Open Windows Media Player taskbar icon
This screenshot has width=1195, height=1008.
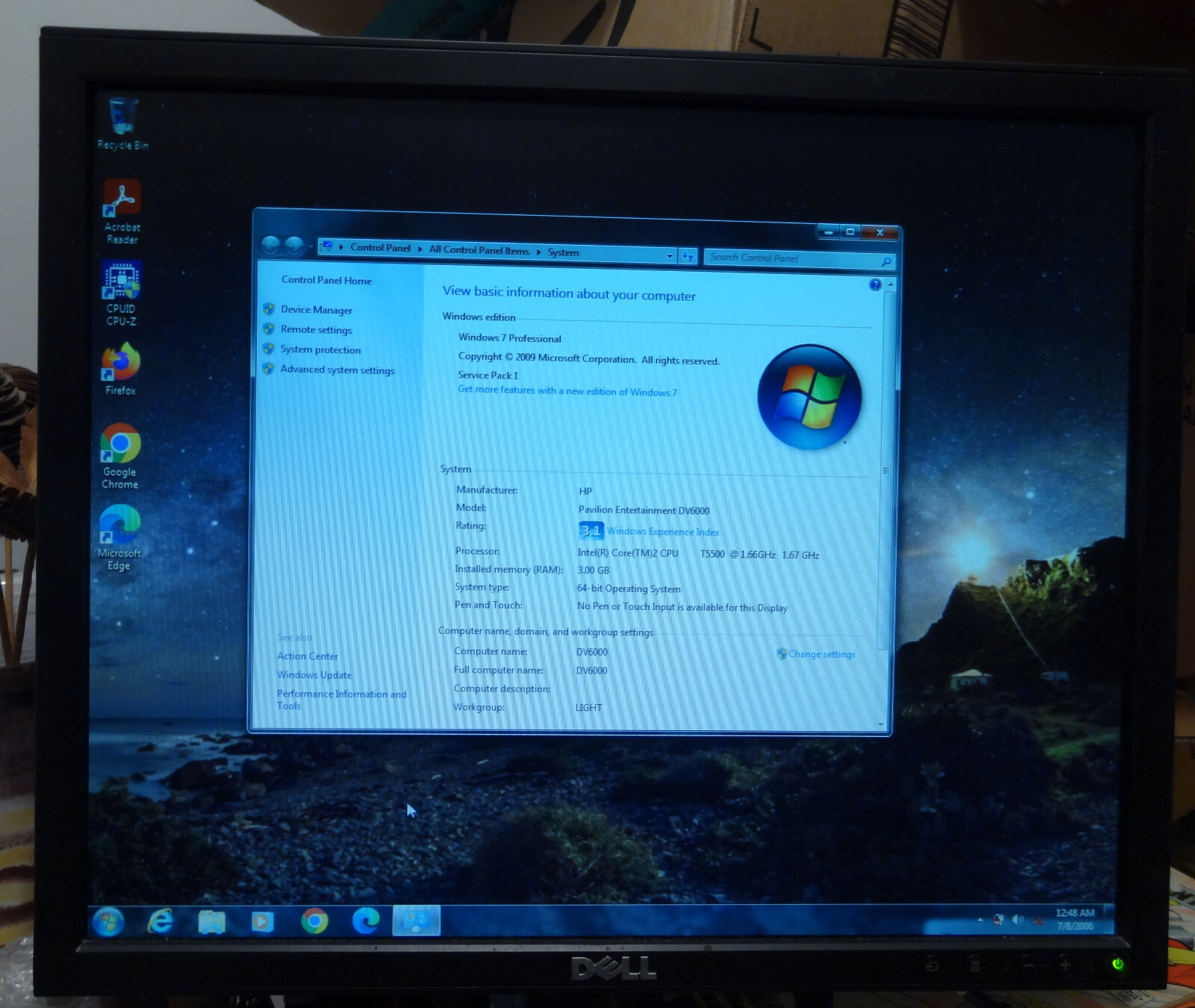click(261, 922)
